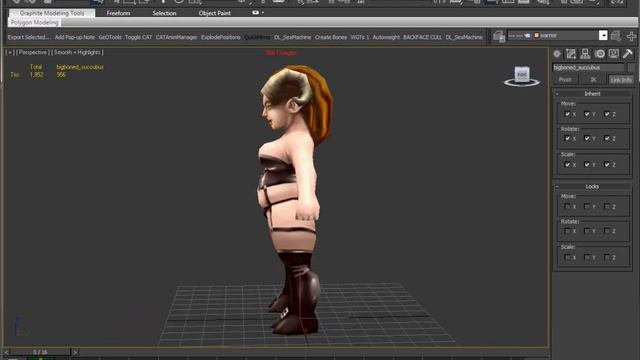The width and height of the screenshot is (640, 360).
Task: Enable Locks Rotate X checkbox
Action: pyautogui.click(x=567, y=231)
